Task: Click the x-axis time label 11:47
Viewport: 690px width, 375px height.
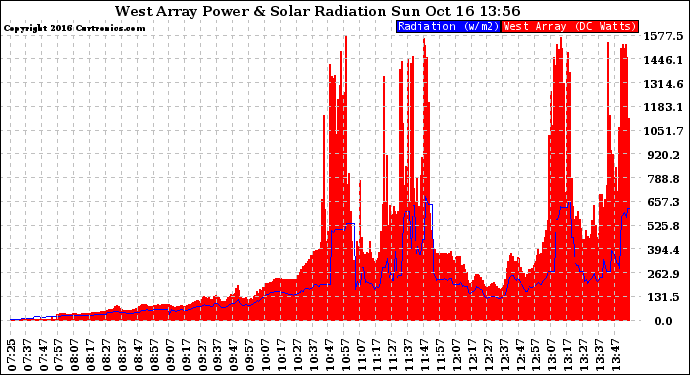Action: (424, 355)
